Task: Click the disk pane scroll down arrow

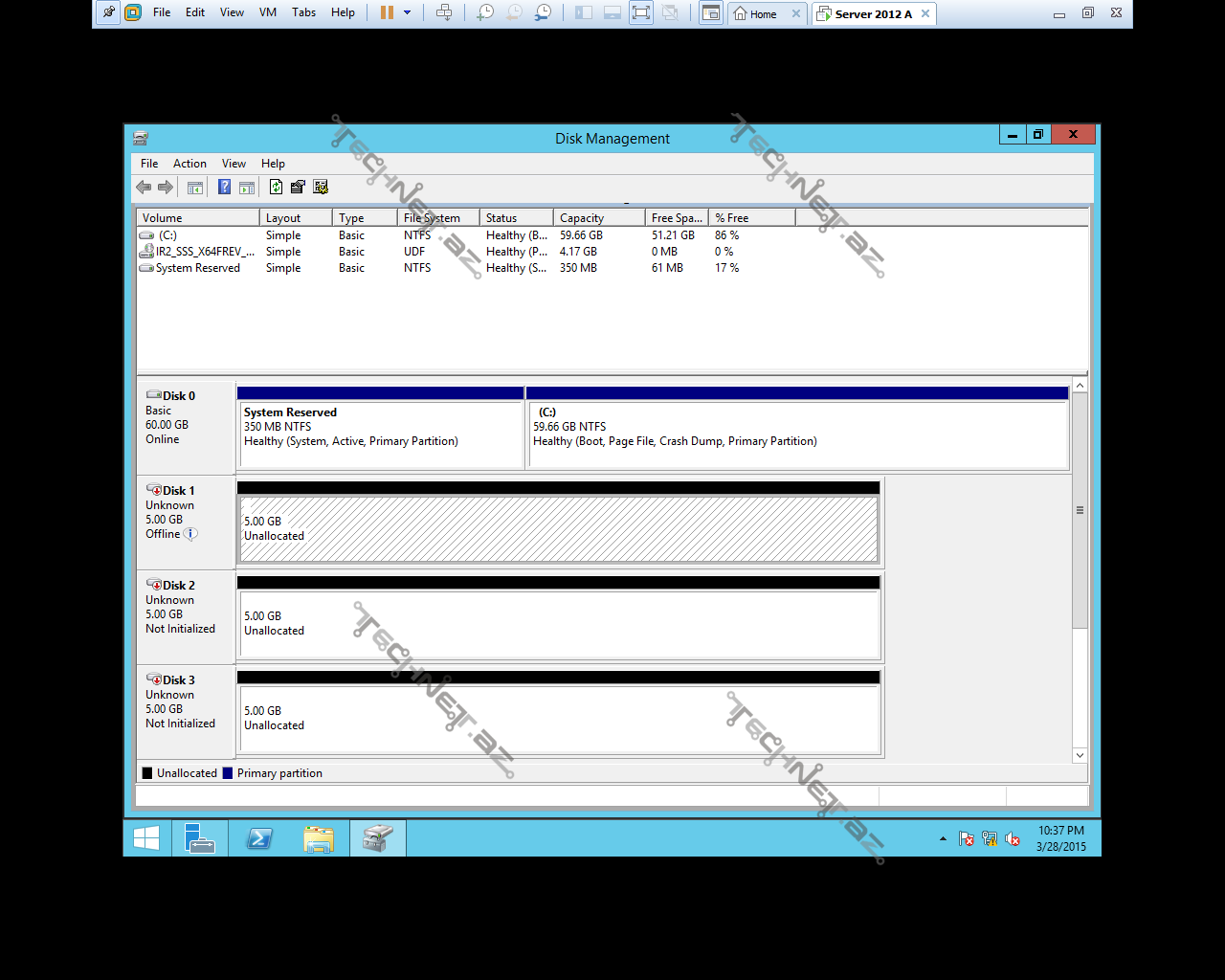Action: tap(1080, 755)
